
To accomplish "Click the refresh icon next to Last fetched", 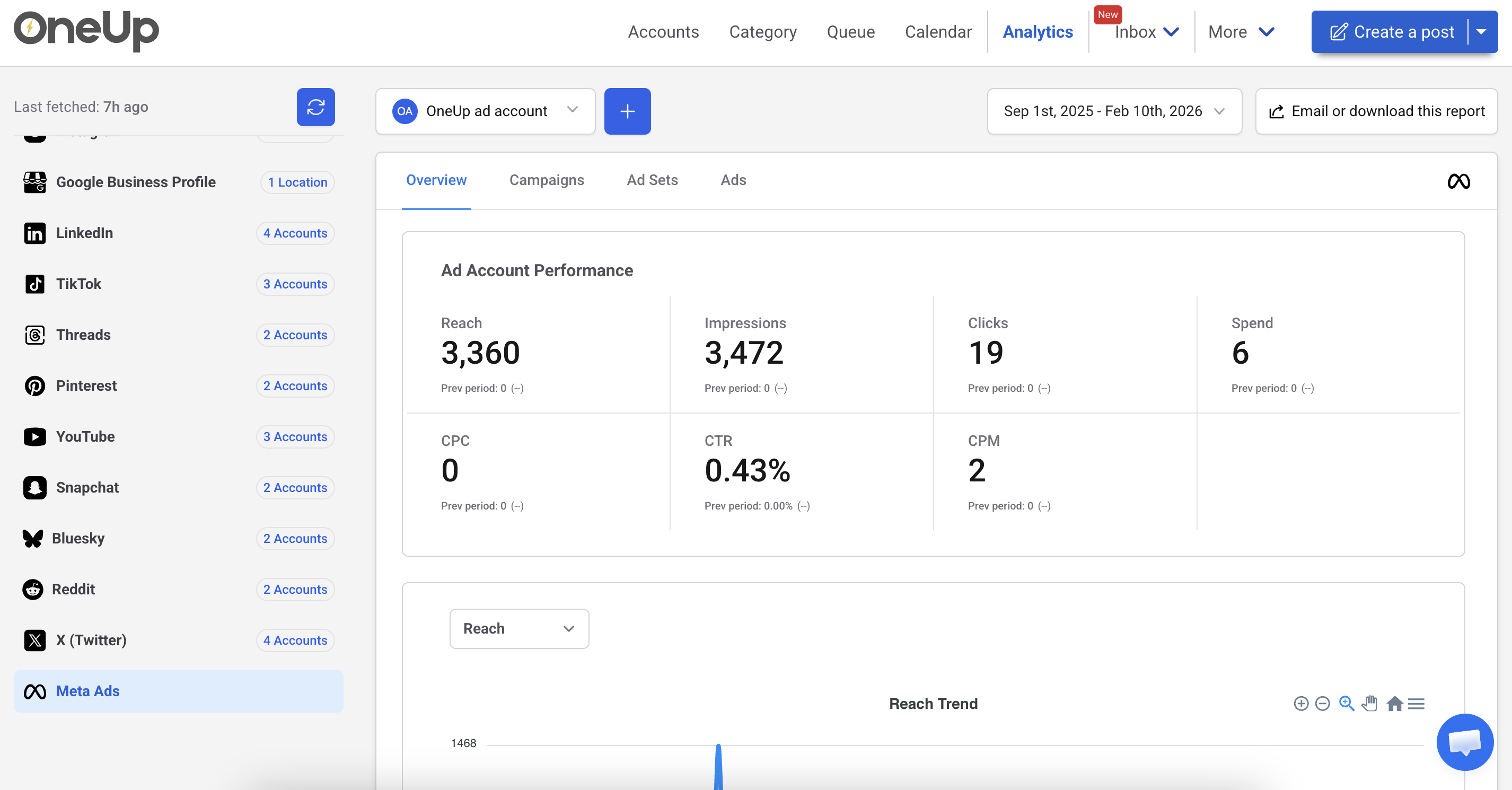I will 316,107.
